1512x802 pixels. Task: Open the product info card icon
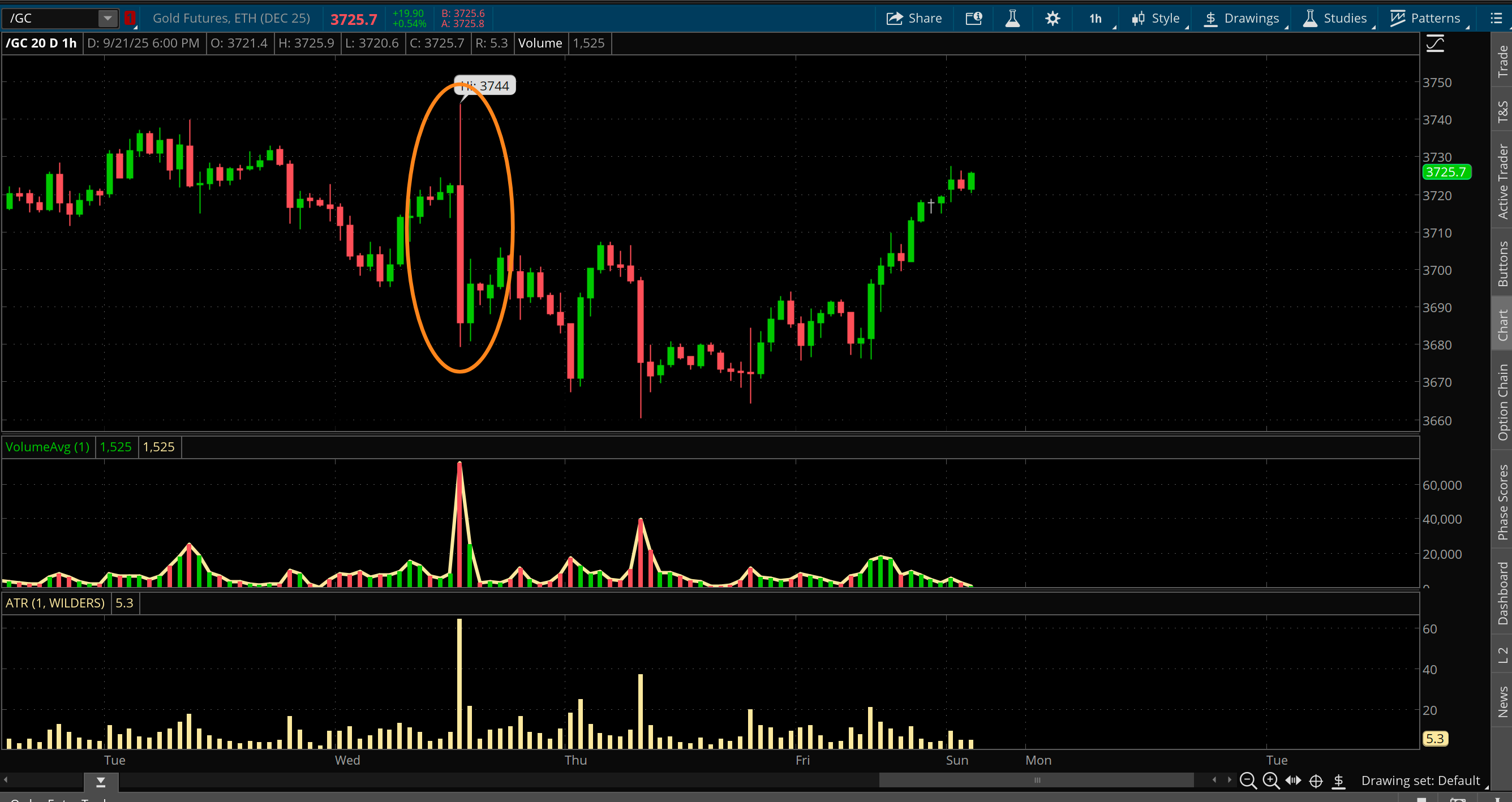(974, 18)
